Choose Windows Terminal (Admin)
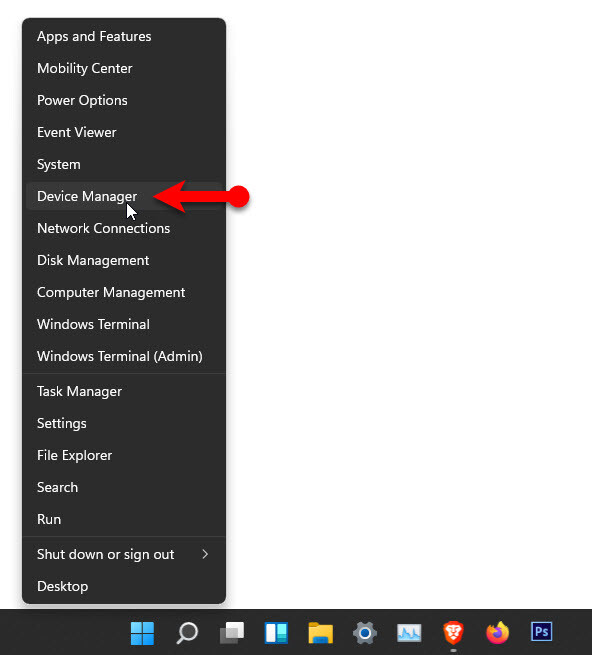Image resolution: width=592 pixels, height=655 pixels. click(x=124, y=356)
